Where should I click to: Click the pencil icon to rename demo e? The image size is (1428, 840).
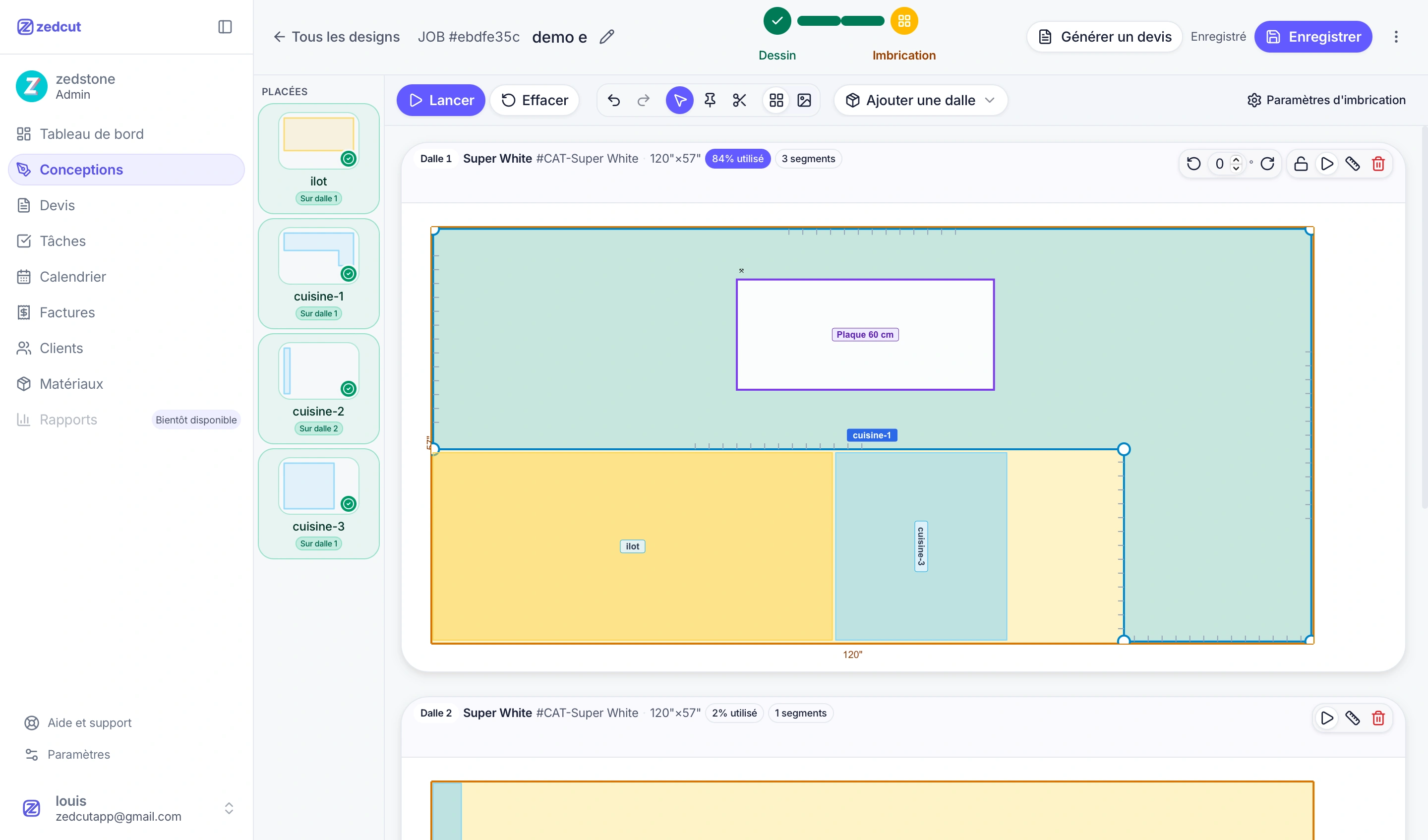pyautogui.click(x=607, y=37)
